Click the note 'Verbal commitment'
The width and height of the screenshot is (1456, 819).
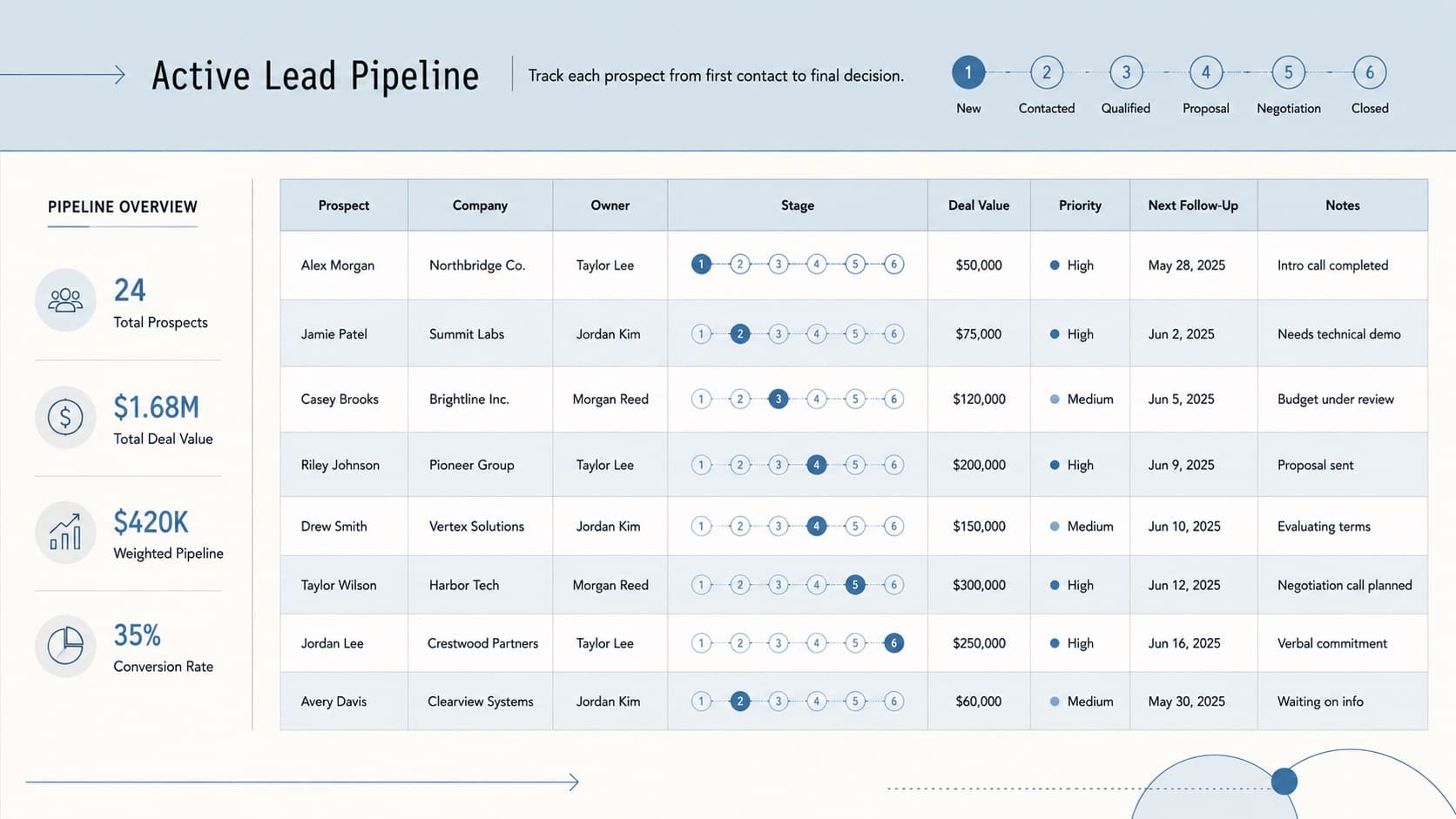point(1332,643)
